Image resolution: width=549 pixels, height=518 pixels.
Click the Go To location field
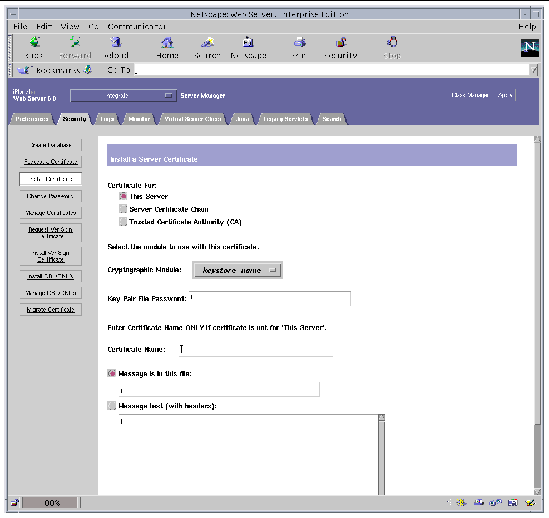[x=332, y=70]
